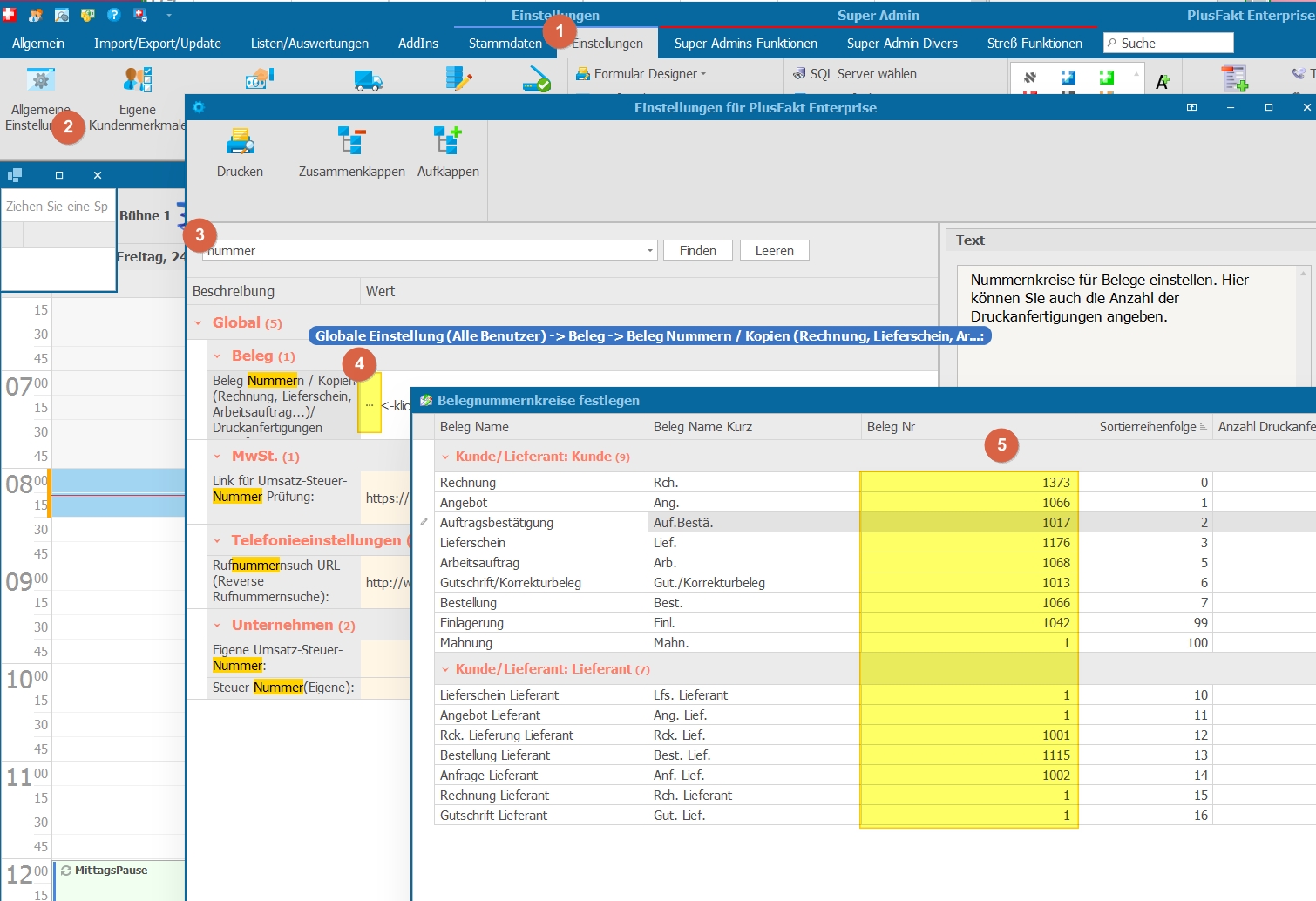Select the blue skin swatch in gallery

point(1068,78)
